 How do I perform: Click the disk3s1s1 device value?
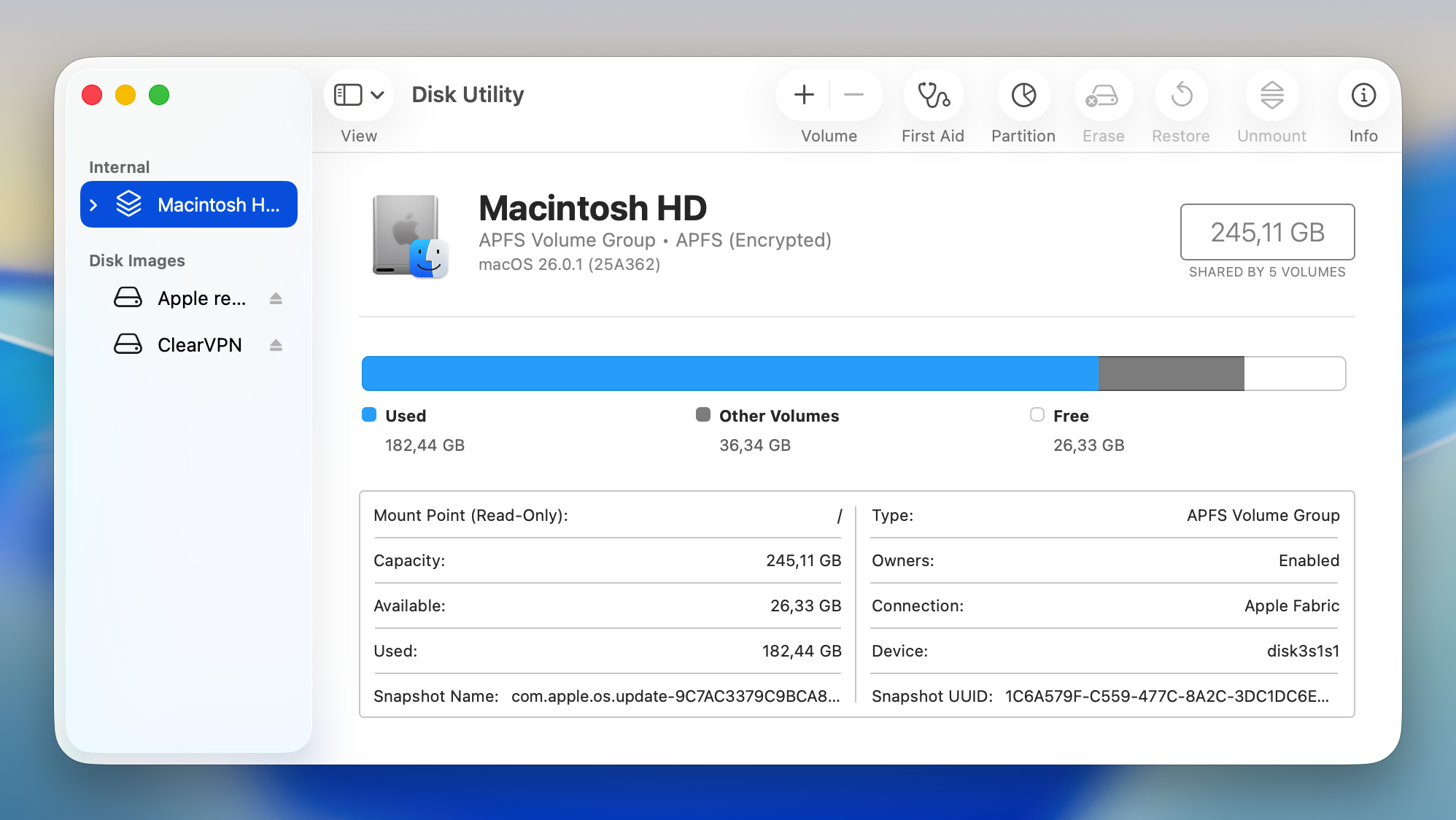1303,651
